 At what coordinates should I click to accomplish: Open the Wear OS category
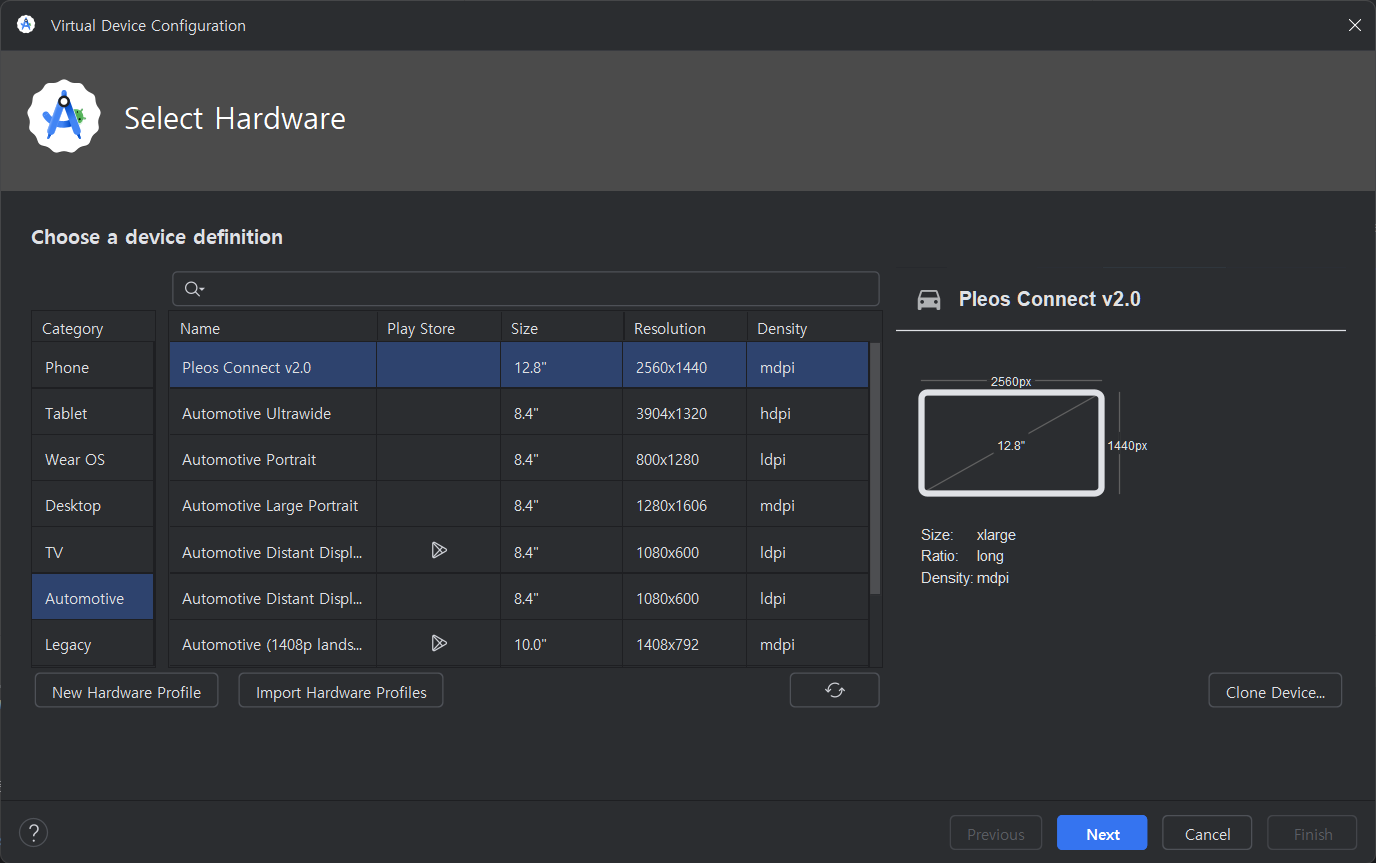tap(93, 459)
